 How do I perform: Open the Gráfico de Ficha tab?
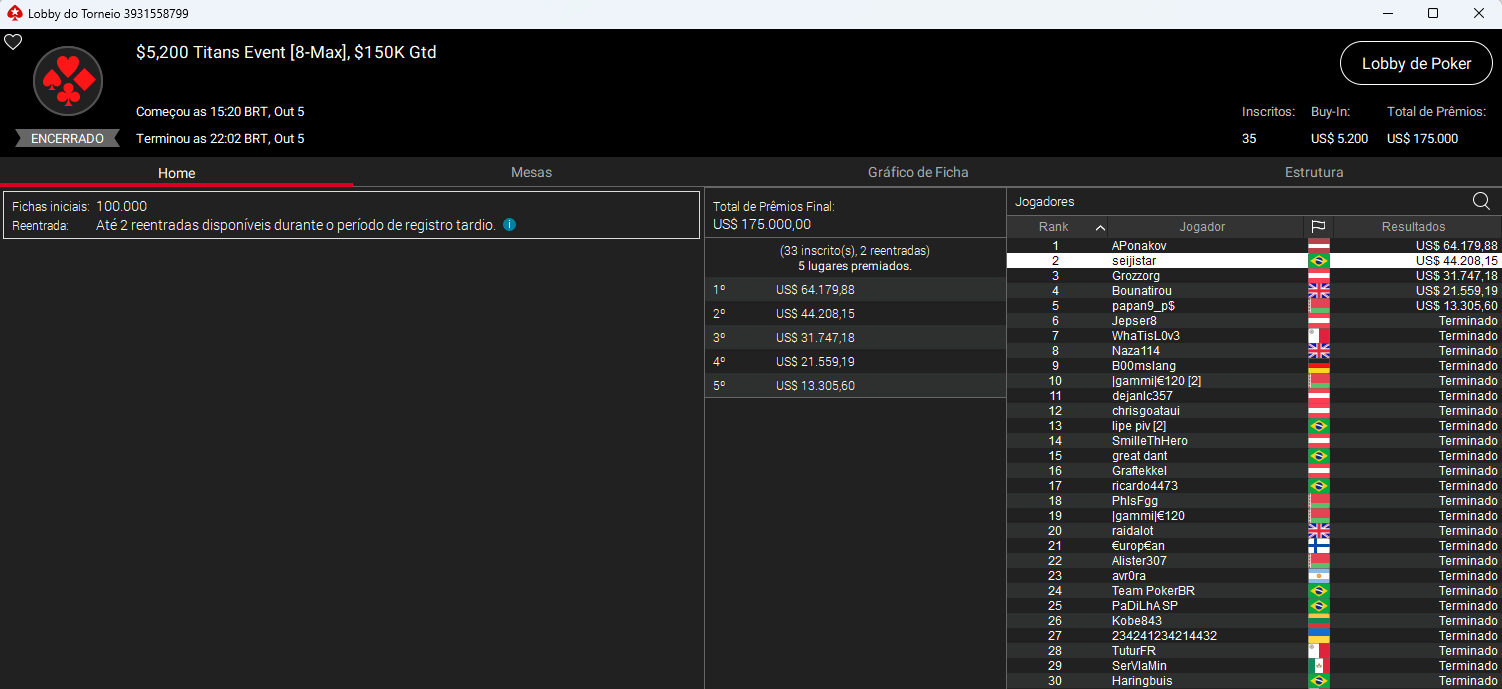(918, 172)
